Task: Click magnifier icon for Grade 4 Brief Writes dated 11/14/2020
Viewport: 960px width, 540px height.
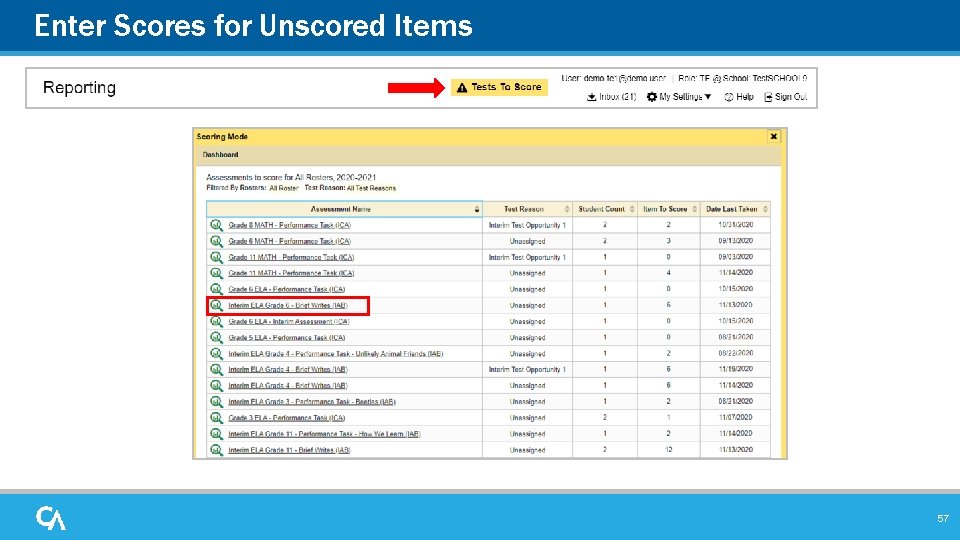Action: click(217, 386)
